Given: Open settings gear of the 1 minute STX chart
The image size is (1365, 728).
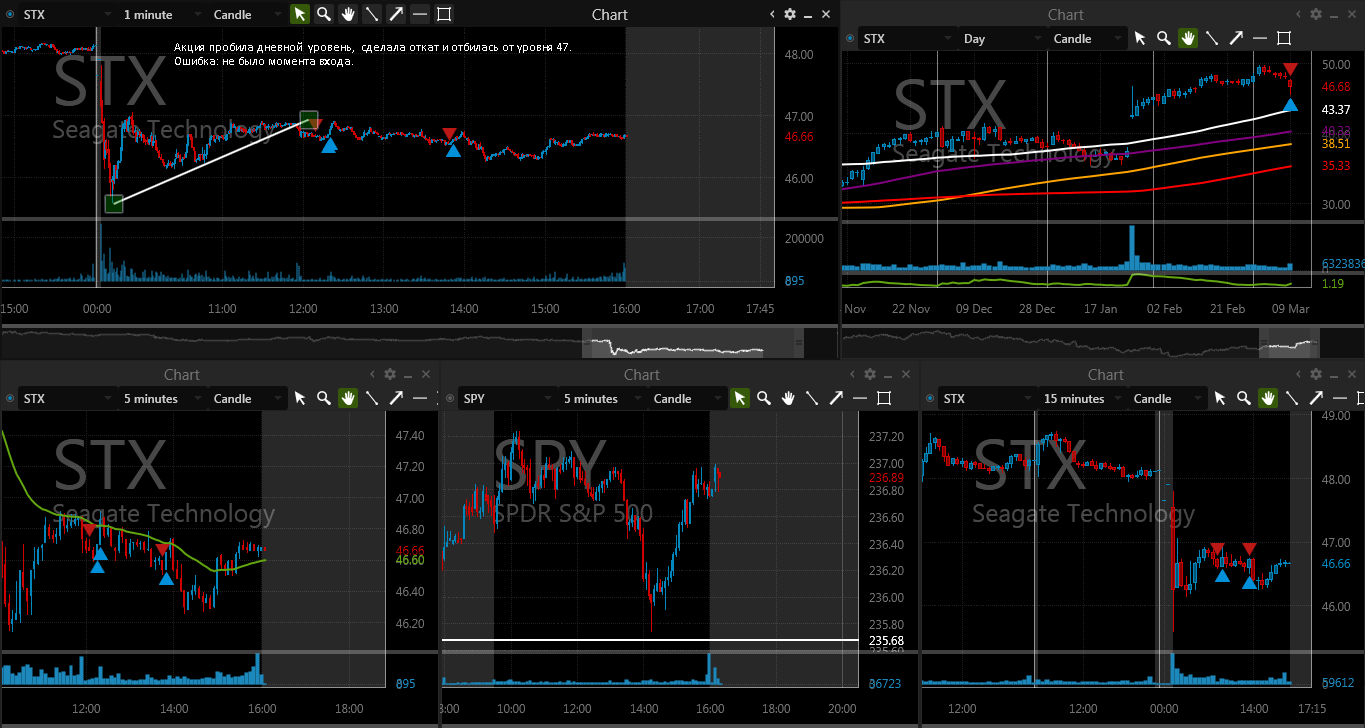Looking at the screenshot, I should point(790,14).
